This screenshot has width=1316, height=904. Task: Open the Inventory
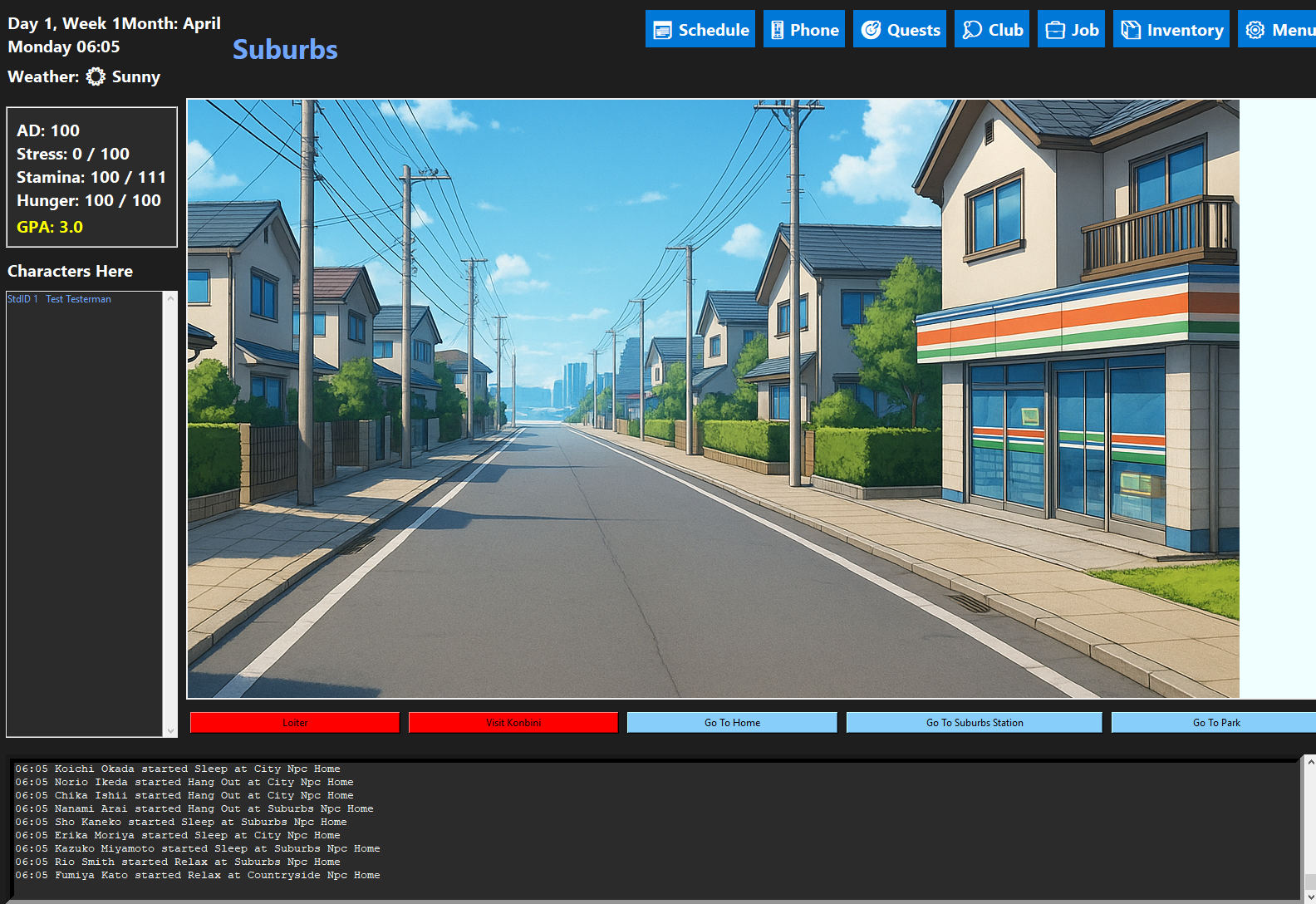(1171, 29)
